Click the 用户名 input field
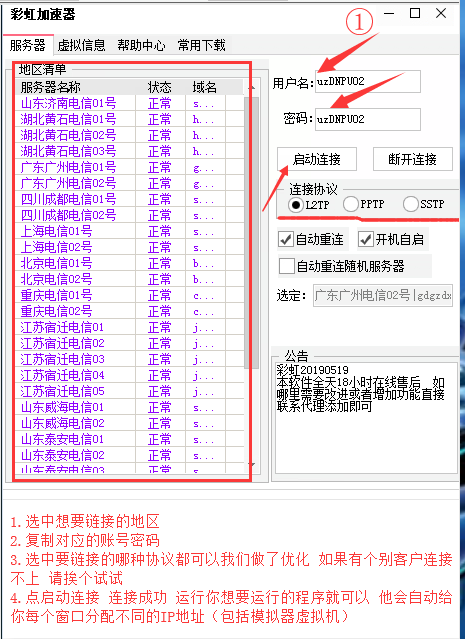This screenshot has width=465, height=639. [368, 82]
